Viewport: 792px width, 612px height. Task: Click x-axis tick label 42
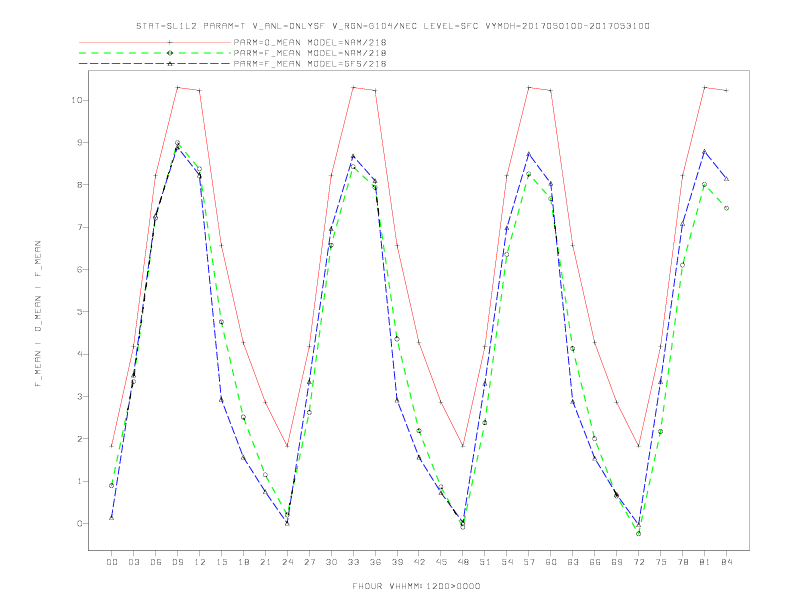click(419, 562)
